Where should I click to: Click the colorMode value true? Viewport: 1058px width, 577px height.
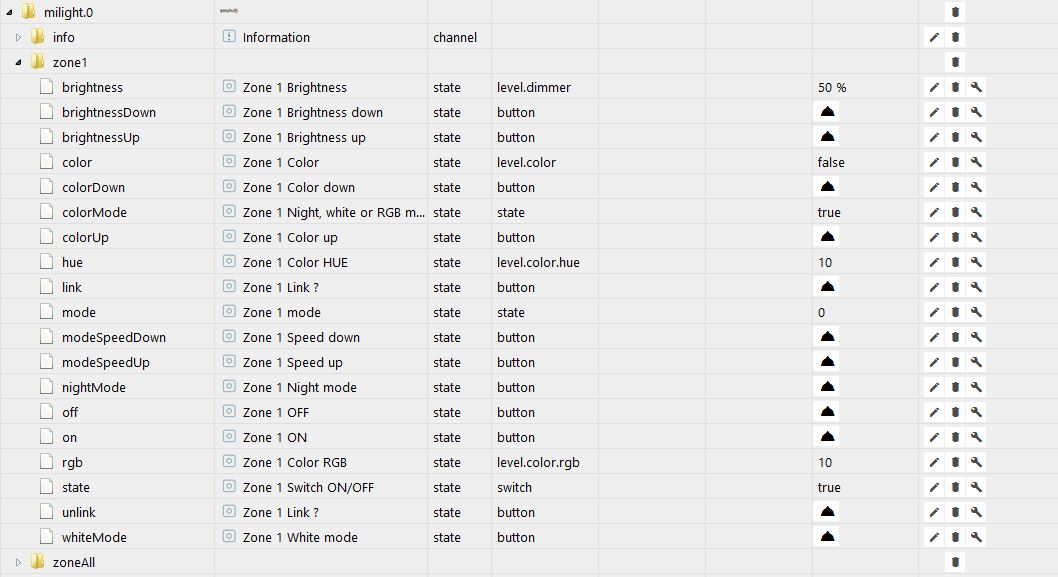[829, 213]
